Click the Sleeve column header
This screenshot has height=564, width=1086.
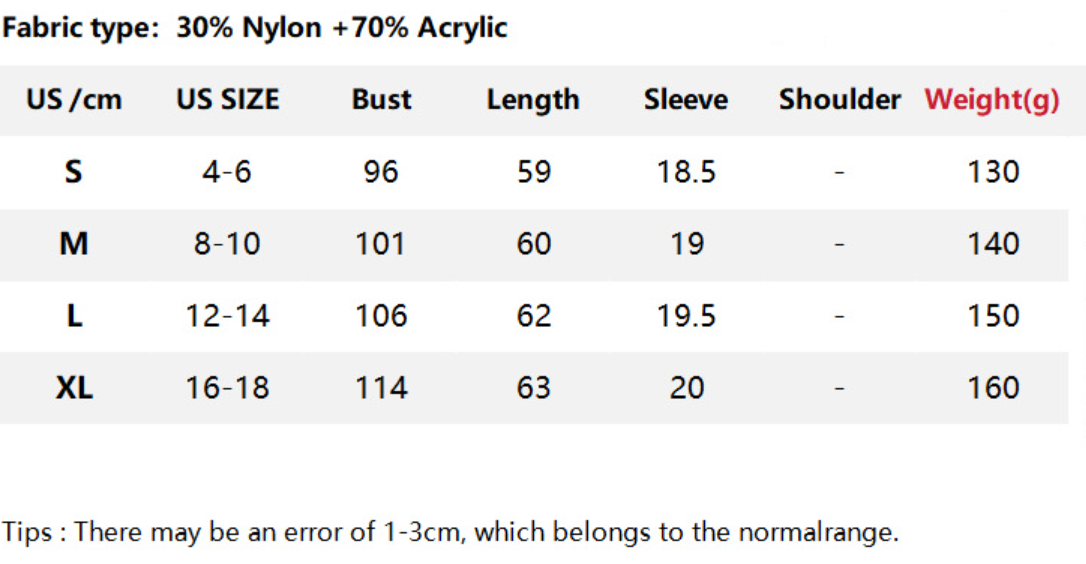tap(686, 100)
